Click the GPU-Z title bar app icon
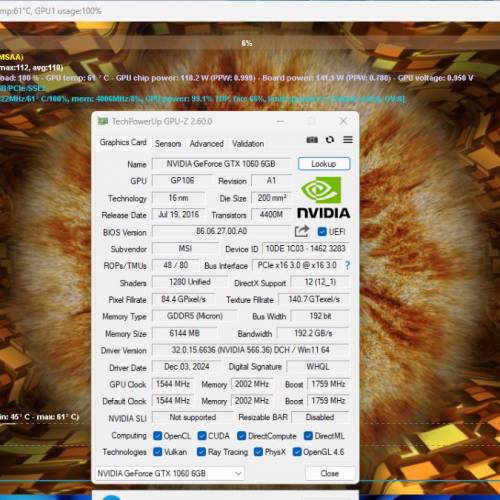Image resolution: width=500 pixels, height=500 pixels. (x=103, y=121)
